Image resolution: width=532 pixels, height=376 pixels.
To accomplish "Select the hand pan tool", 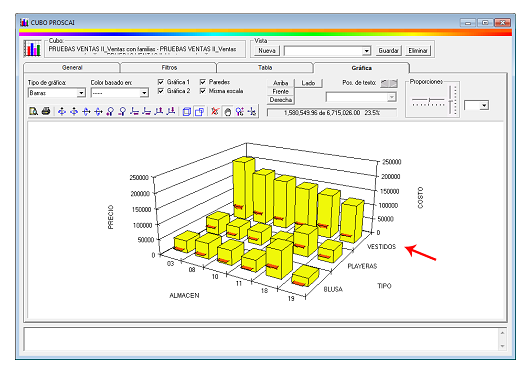I will pyautogui.click(x=228, y=111).
